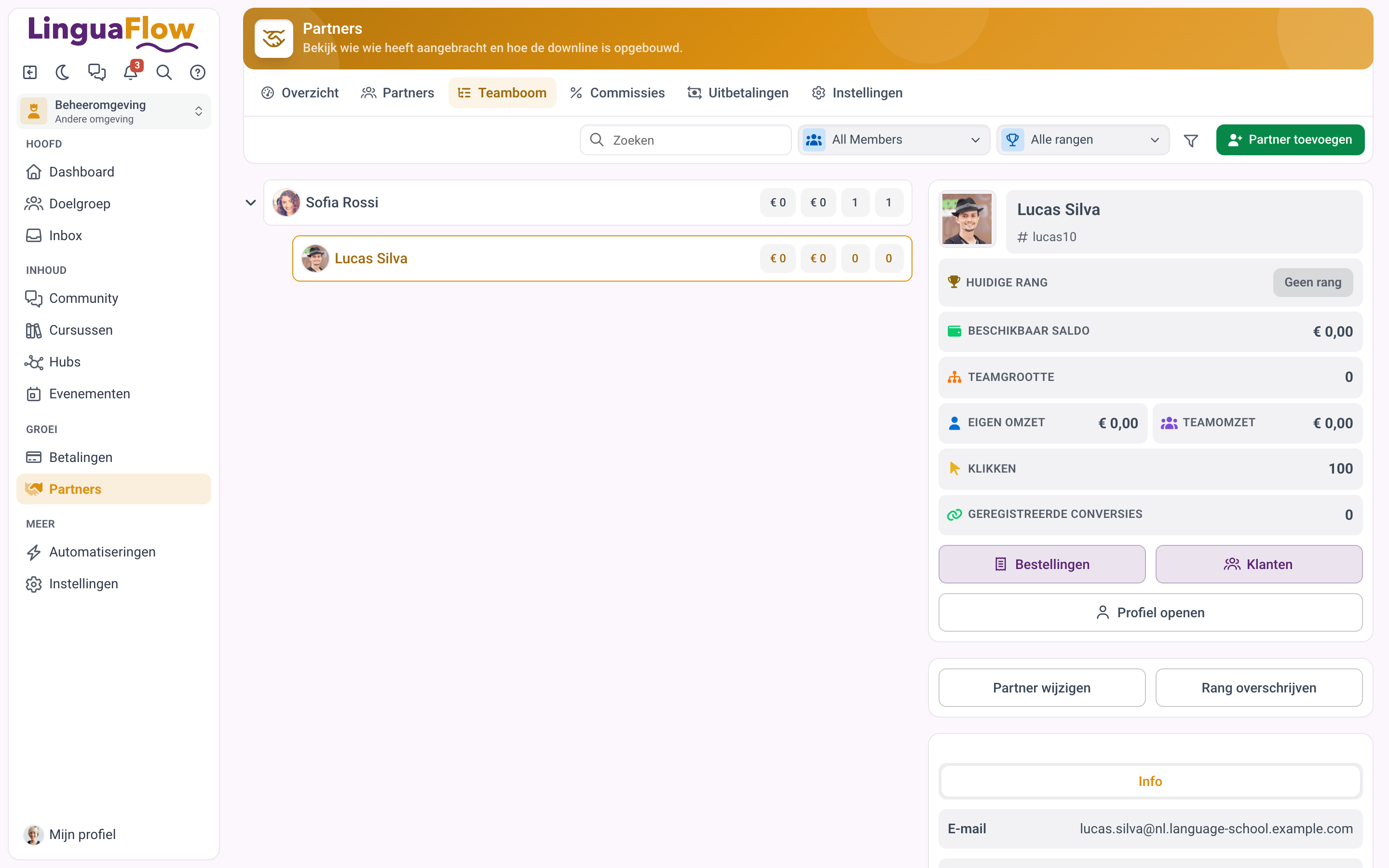Open the Inbox sidebar item
The height and width of the screenshot is (868, 1389).
pos(114,235)
